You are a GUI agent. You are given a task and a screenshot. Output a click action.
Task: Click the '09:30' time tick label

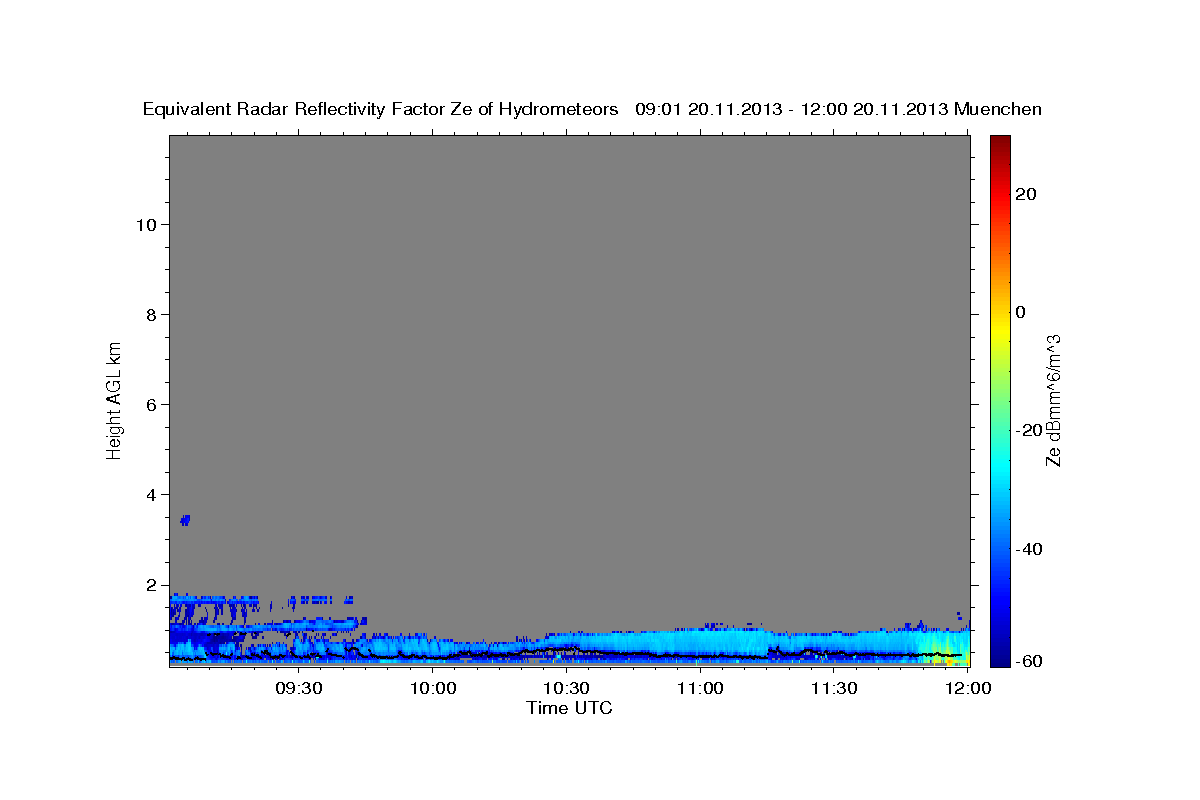(299, 688)
